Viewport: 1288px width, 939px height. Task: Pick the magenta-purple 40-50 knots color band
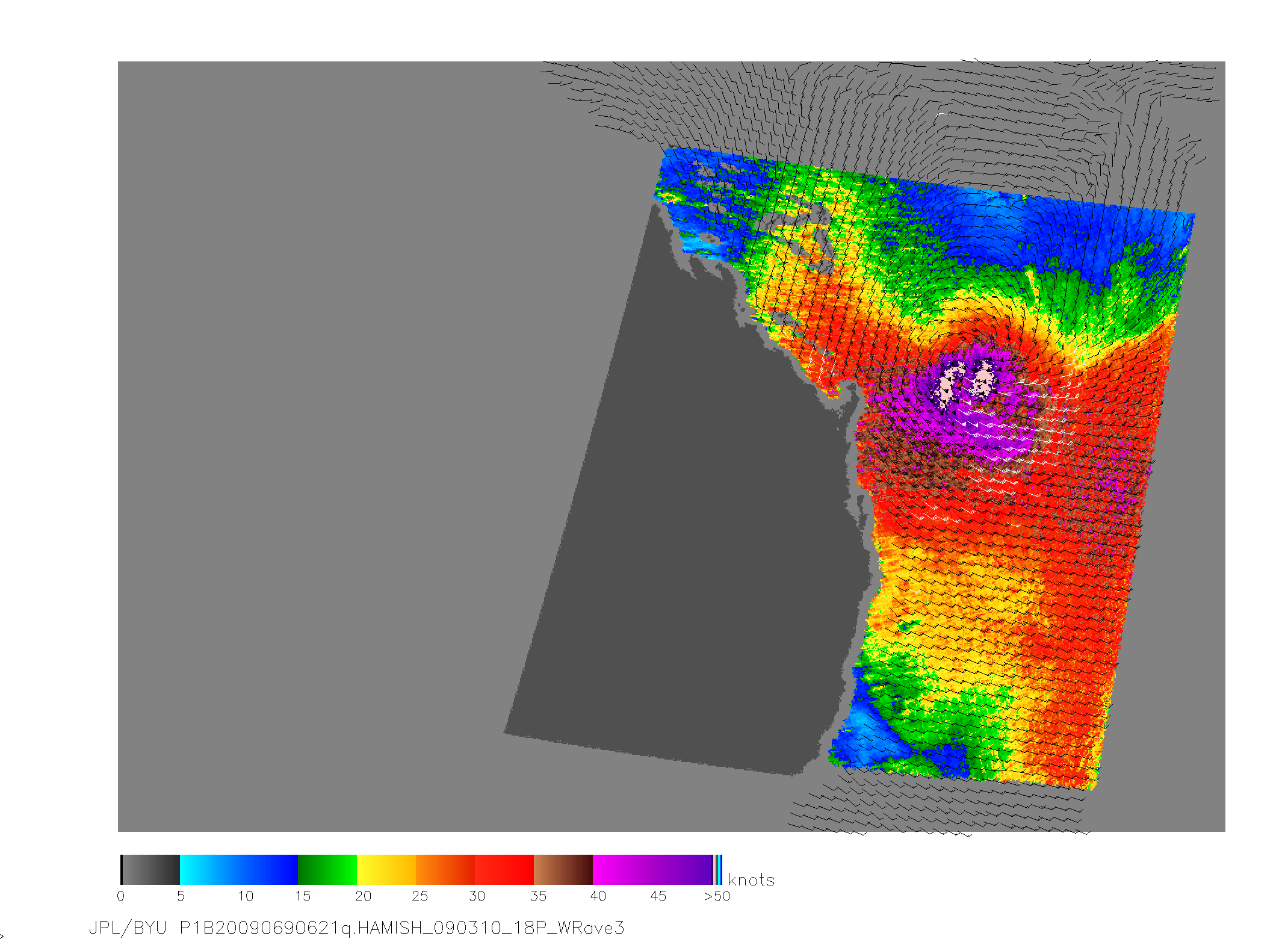tap(653, 870)
